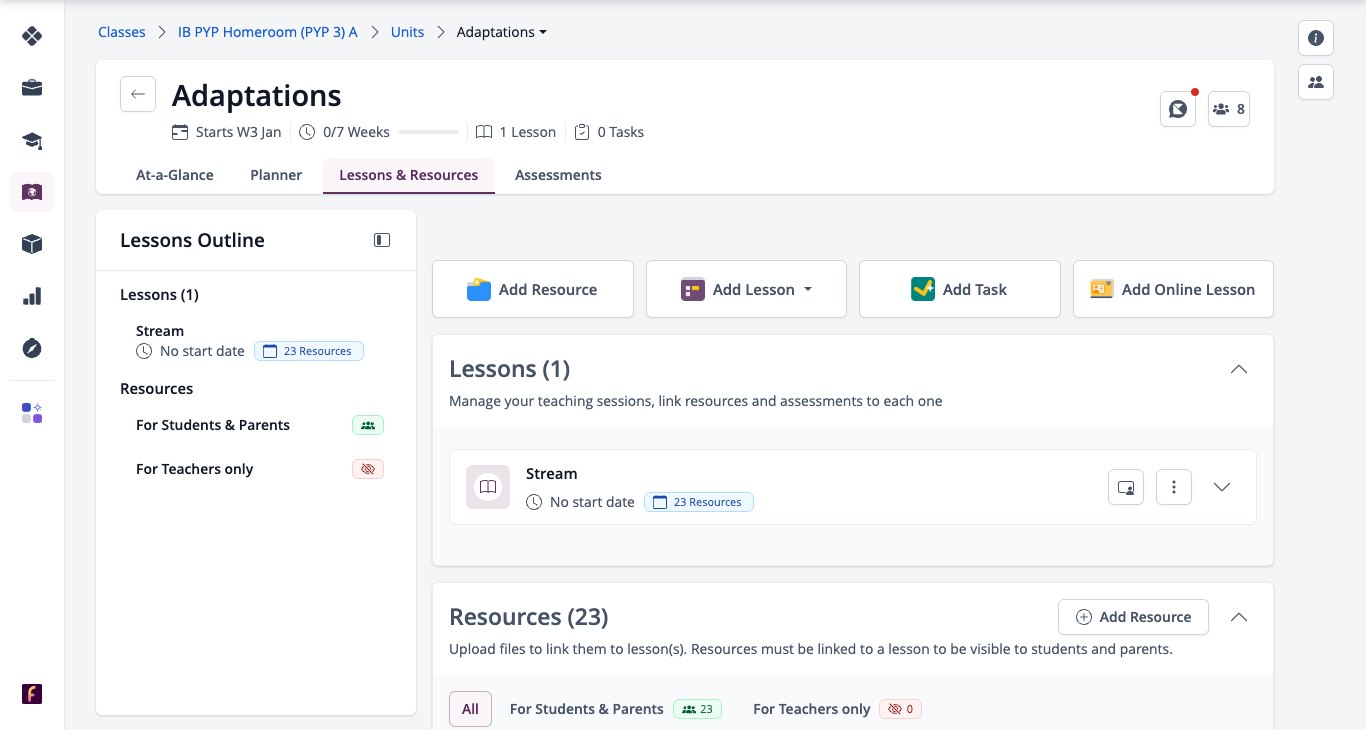Open the apps grid icon in the sidebar
Image resolution: width=1366 pixels, height=730 pixels.
(x=32, y=413)
